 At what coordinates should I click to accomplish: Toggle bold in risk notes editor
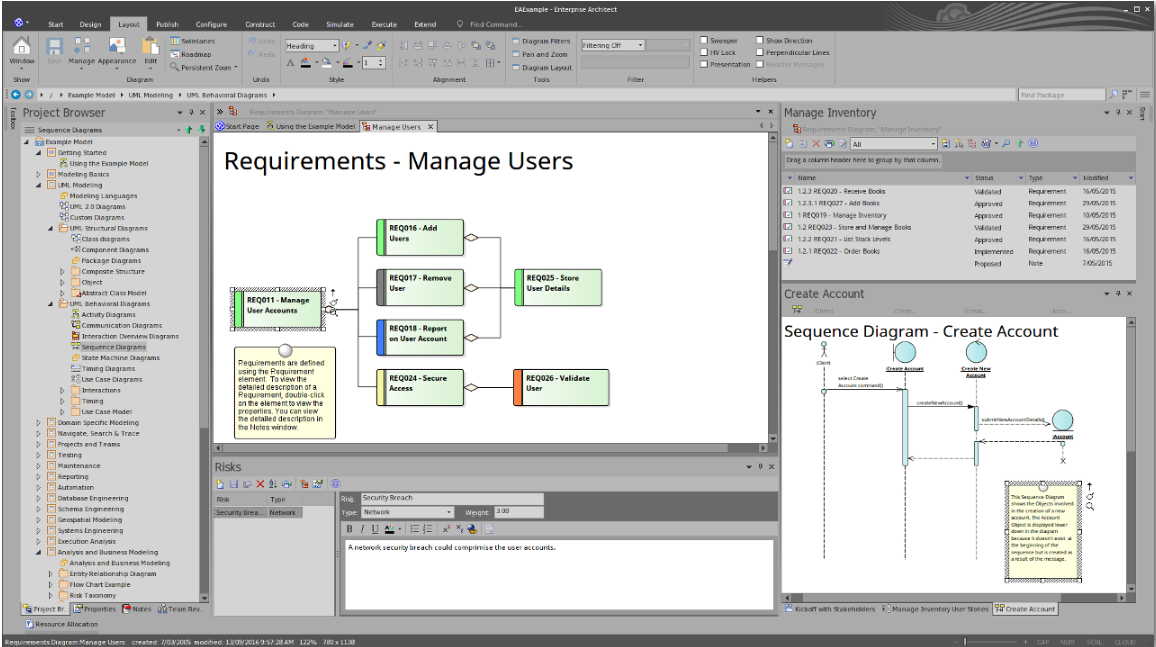click(349, 529)
